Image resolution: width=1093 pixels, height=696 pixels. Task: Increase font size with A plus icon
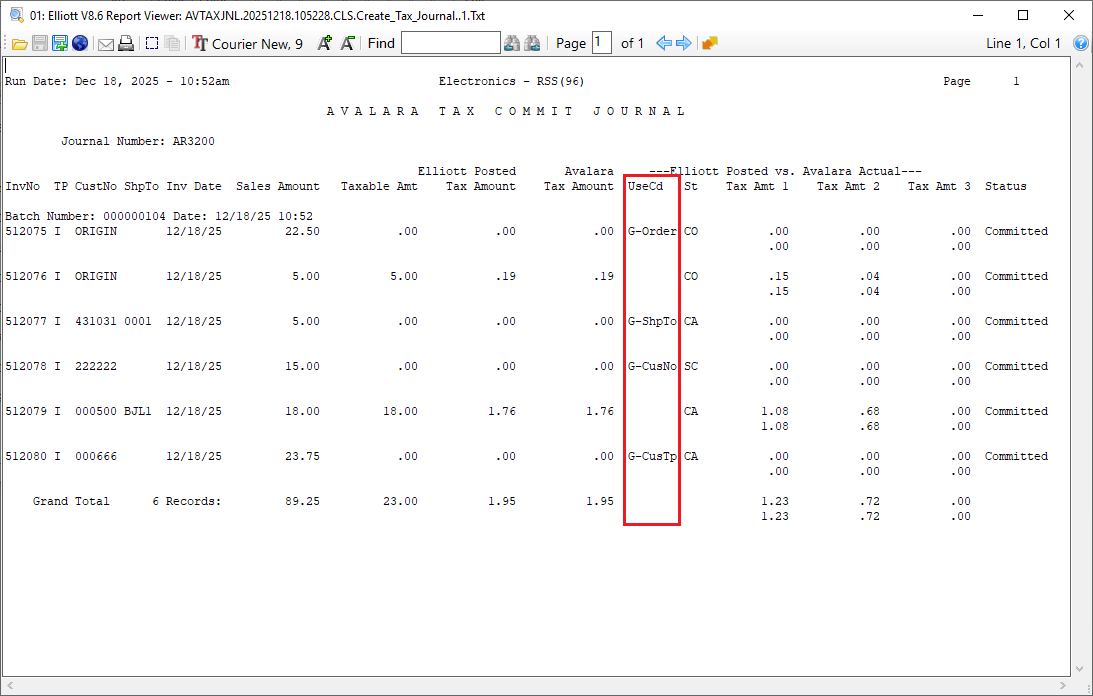325,43
